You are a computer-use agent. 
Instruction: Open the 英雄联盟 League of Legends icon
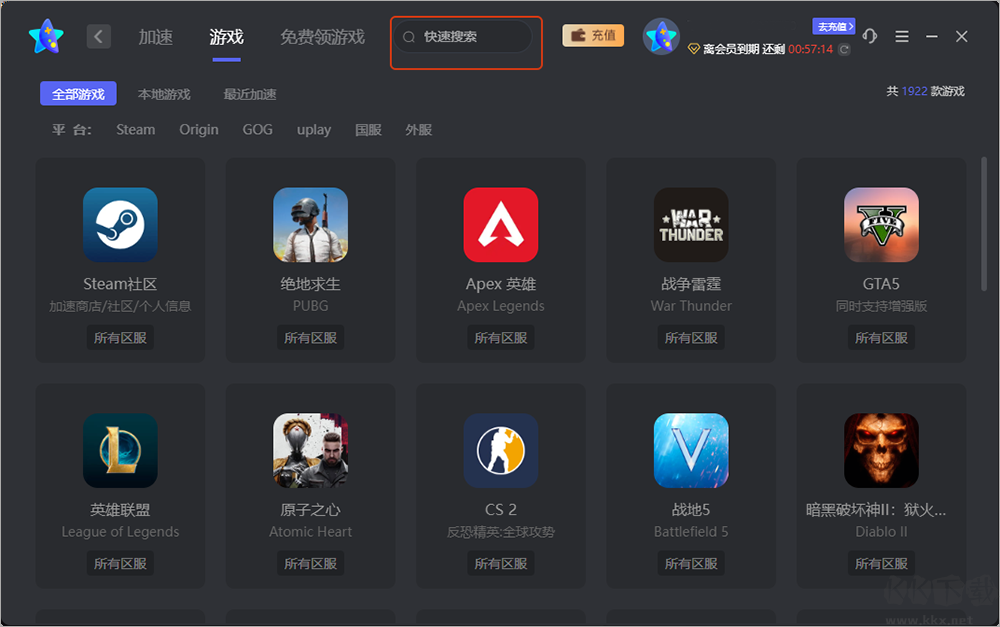pos(120,450)
